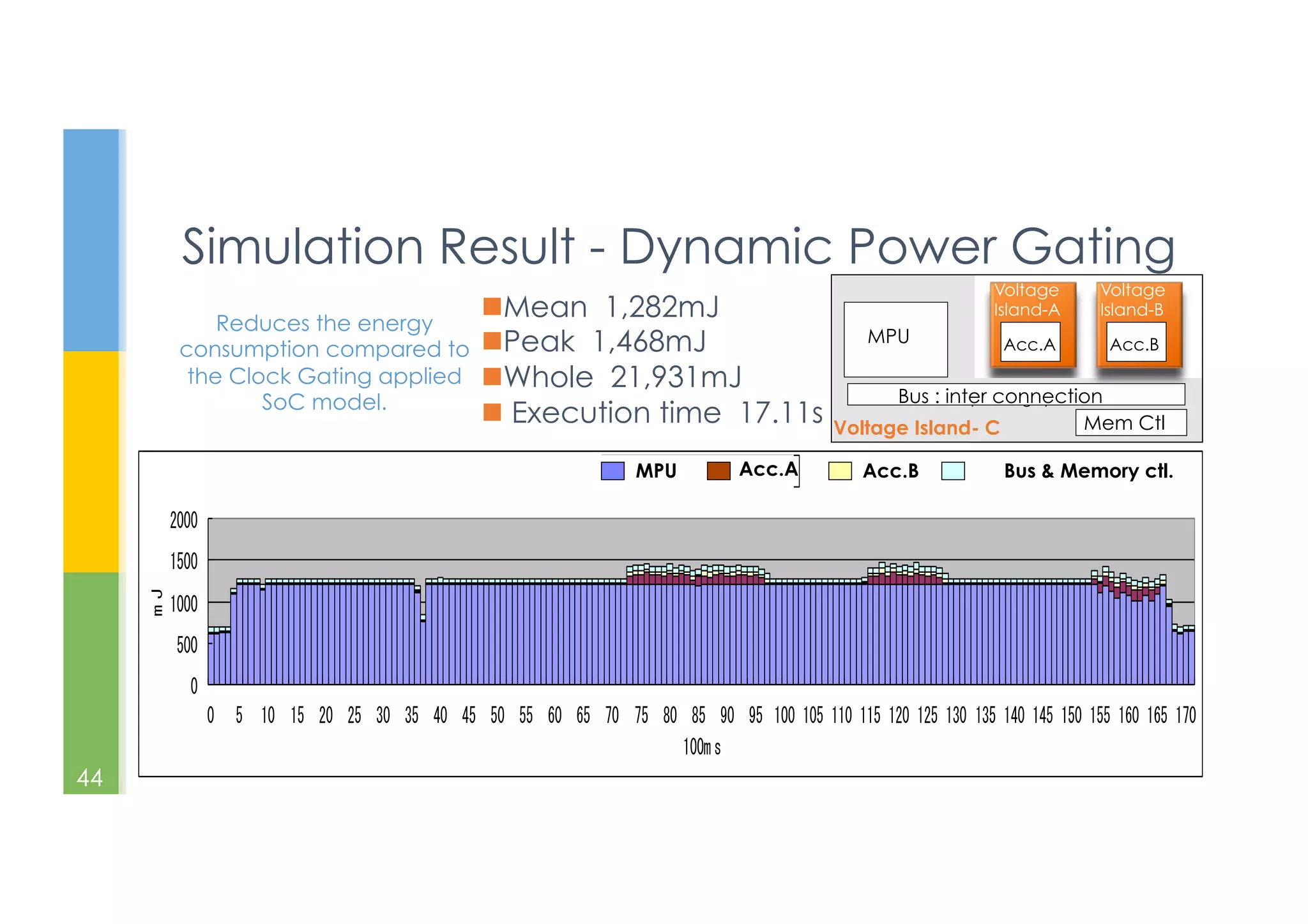Screen dimensions: 1308x924
Task: Click the Peak 1,468mJ bullet icon
Action: [x=492, y=341]
